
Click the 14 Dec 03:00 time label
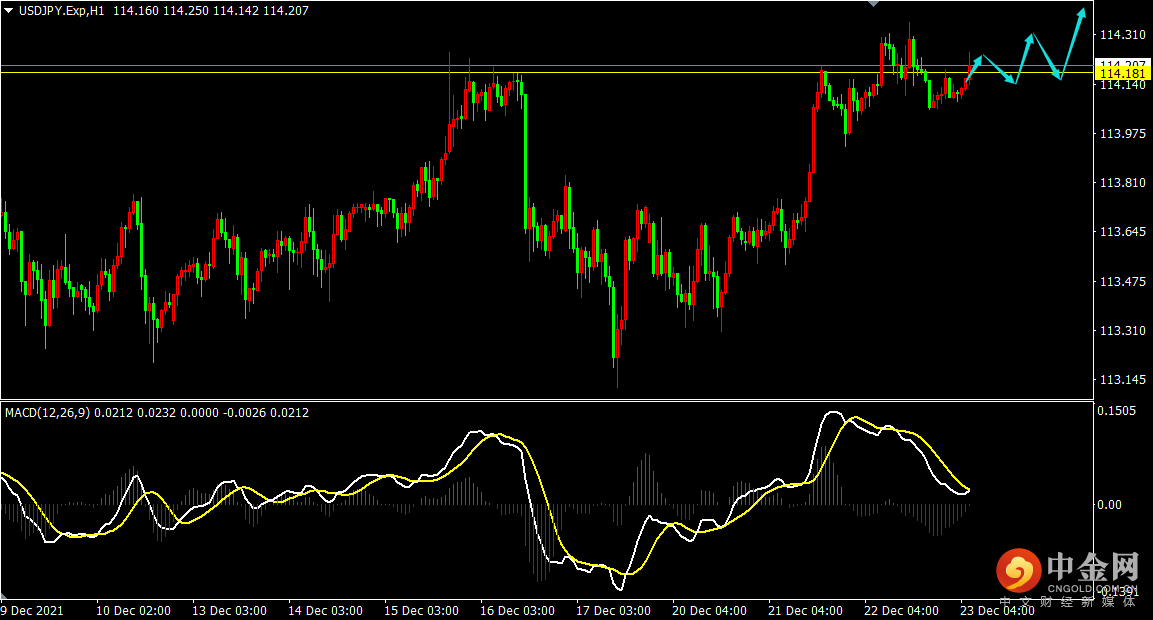(325, 610)
